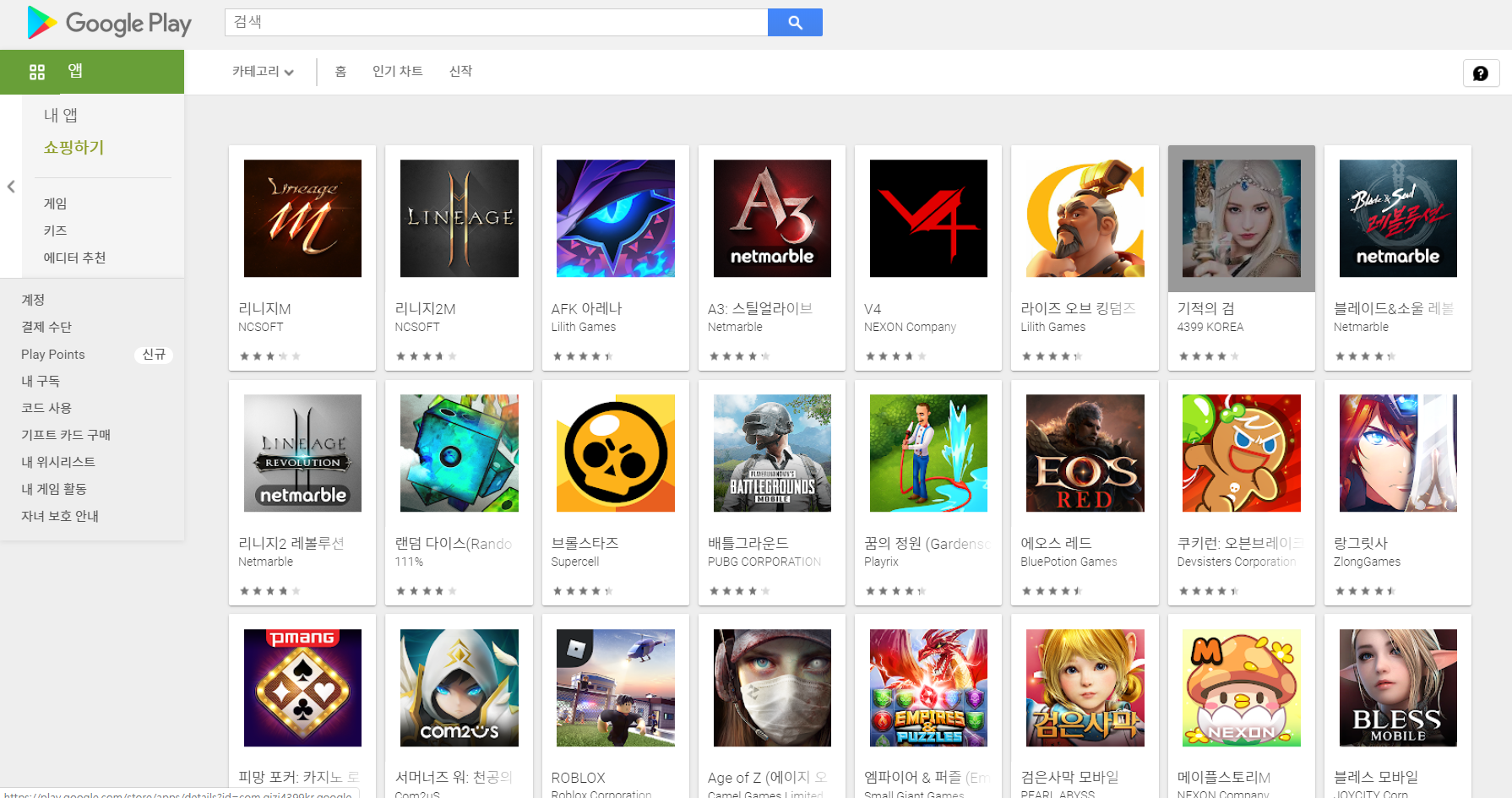Viewport: 1512px width, 798px height.
Task: Click the 4399 KOREA developer name
Action: [1210, 327]
